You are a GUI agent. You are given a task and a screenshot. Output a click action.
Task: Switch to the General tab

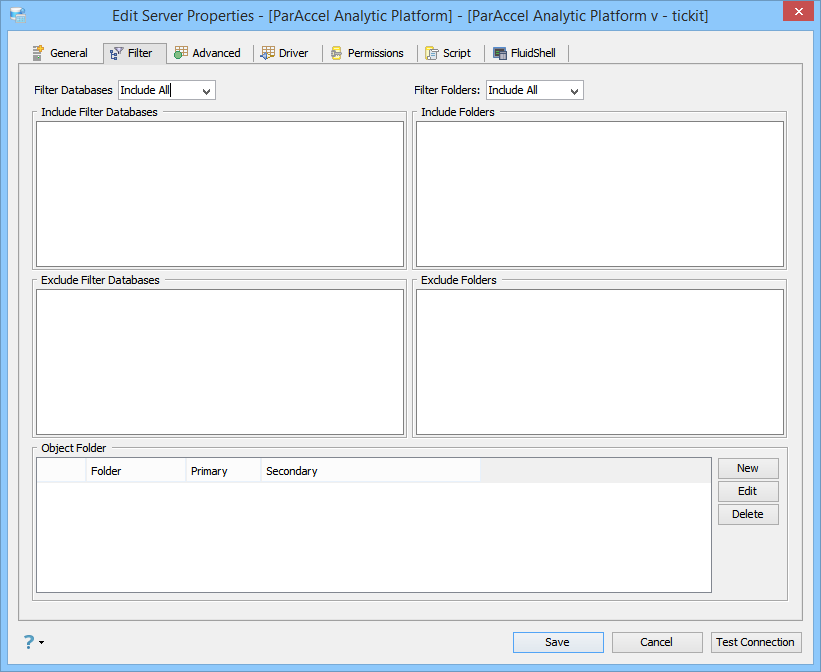(60, 53)
